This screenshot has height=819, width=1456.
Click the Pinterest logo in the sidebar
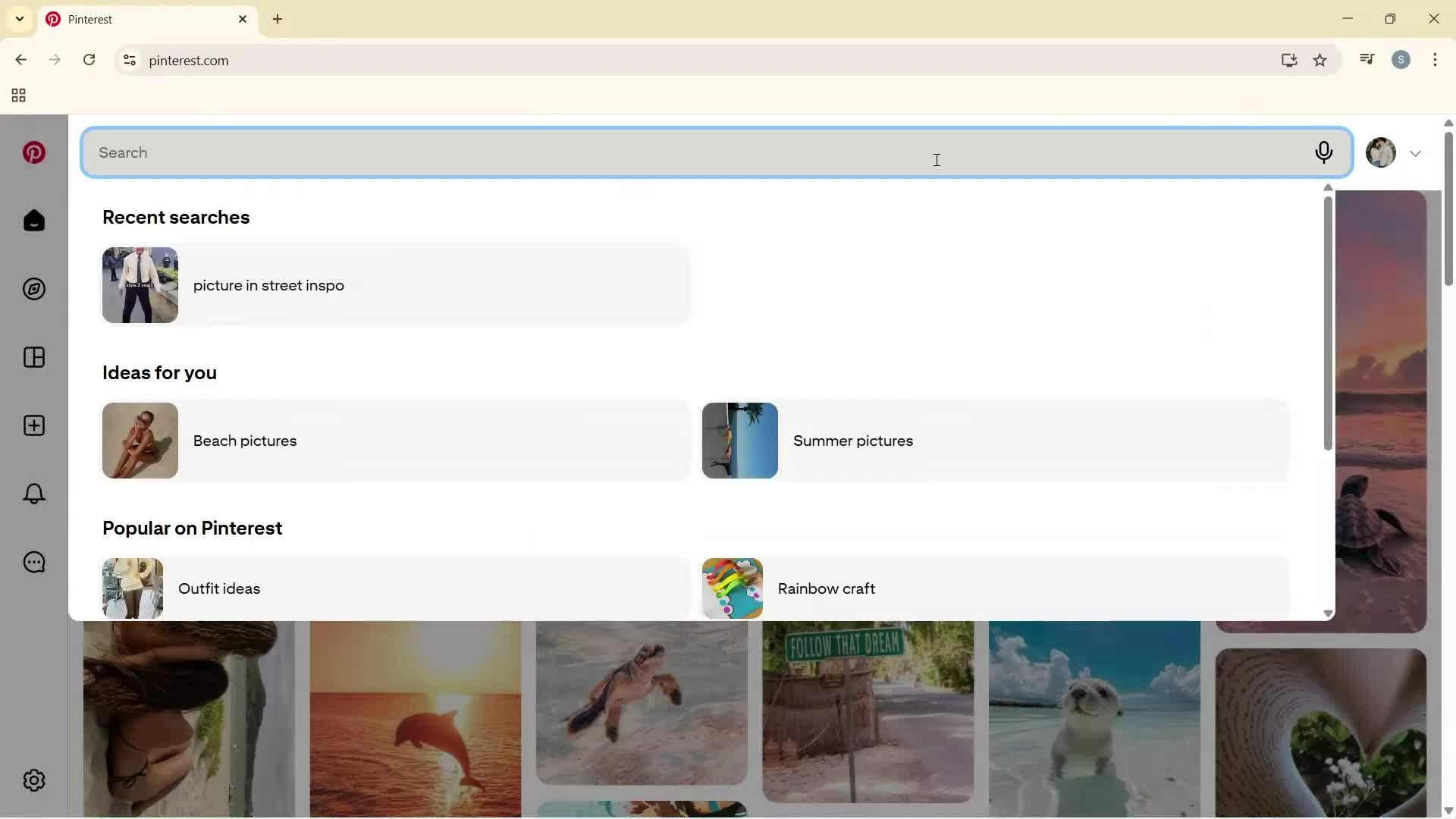pos(33,152)
